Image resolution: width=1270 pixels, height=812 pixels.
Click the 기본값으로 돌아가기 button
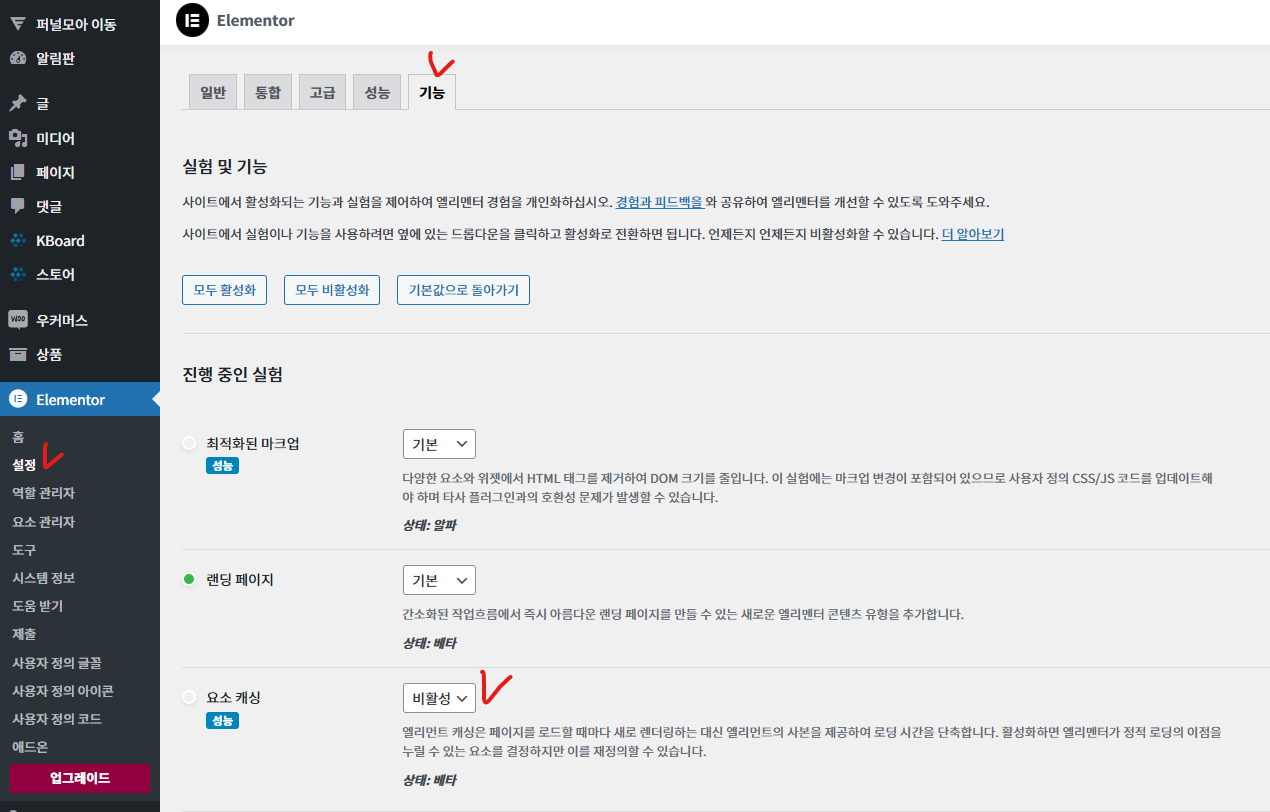coord(463,291)
